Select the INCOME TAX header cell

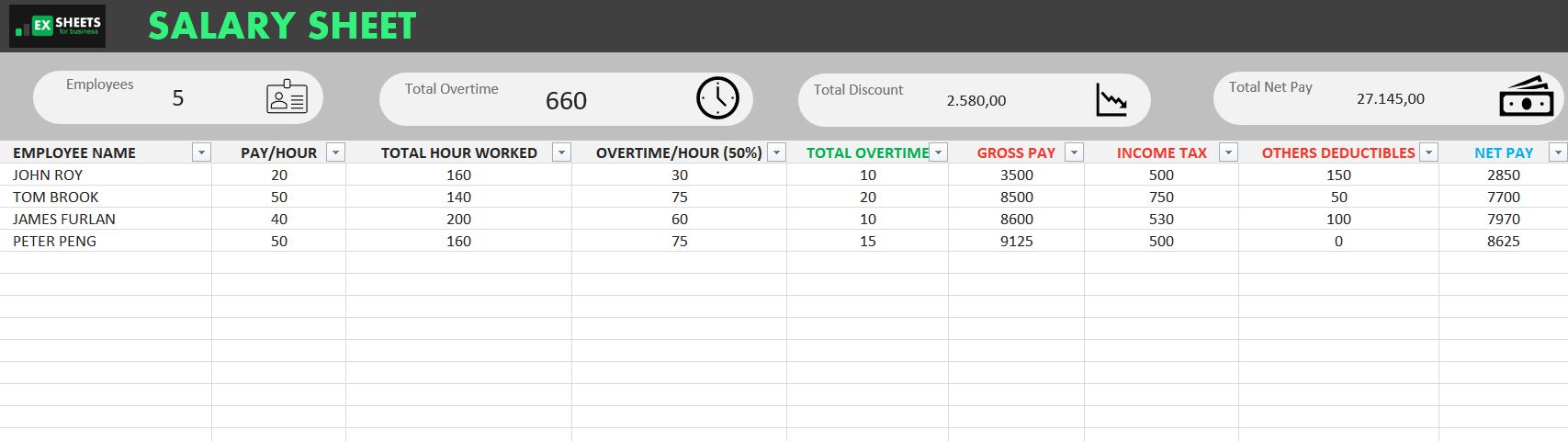tap(1161, 153)
